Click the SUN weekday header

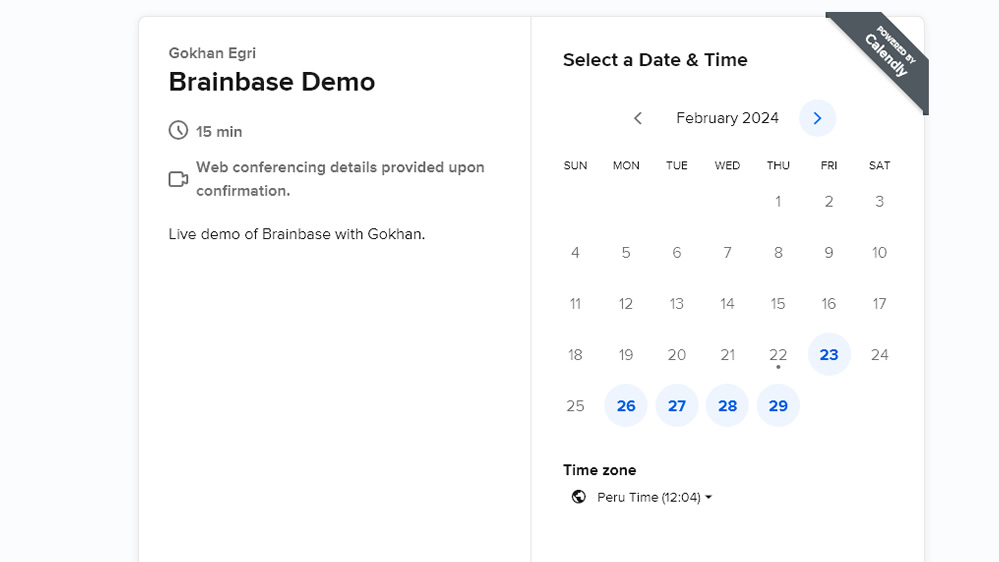coord(575,166)
